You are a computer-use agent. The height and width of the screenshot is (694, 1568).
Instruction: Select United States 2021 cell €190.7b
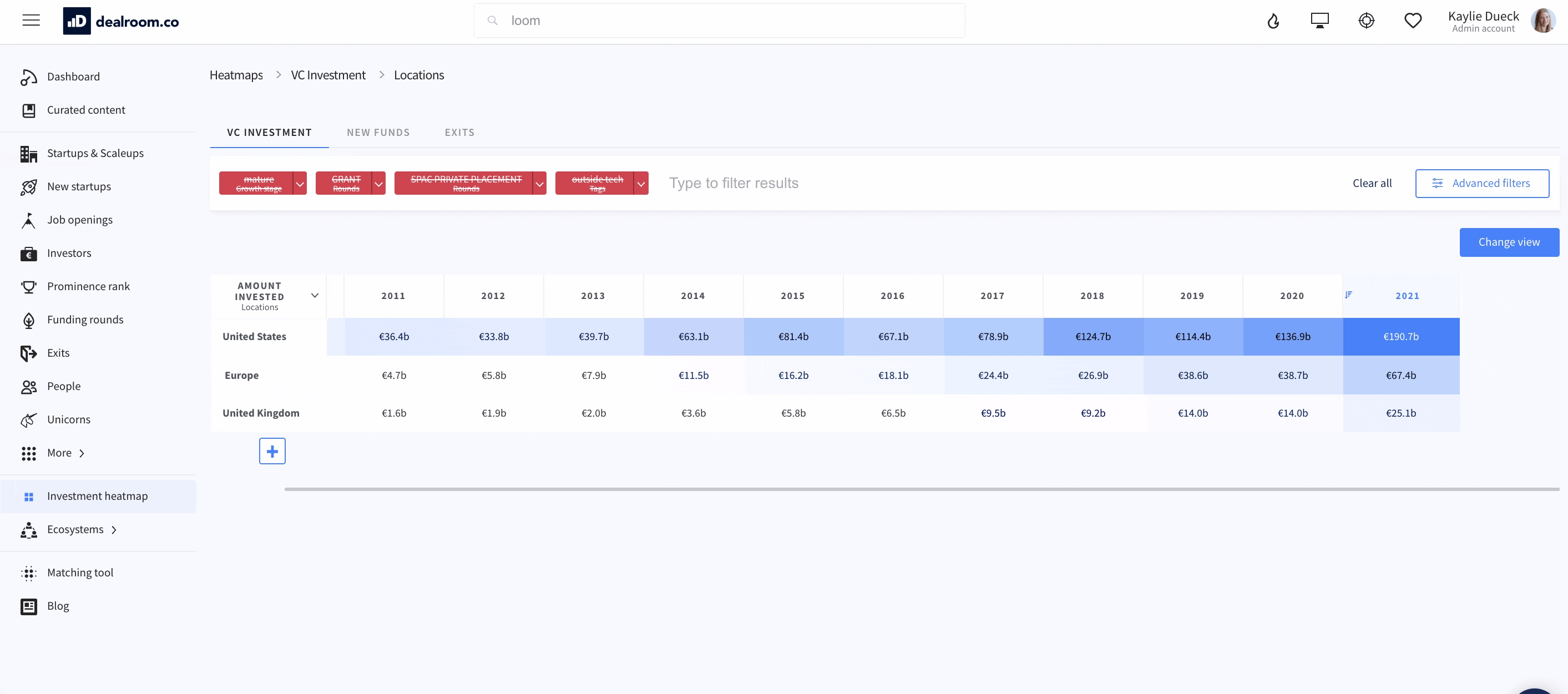(x=1400, y=337)
